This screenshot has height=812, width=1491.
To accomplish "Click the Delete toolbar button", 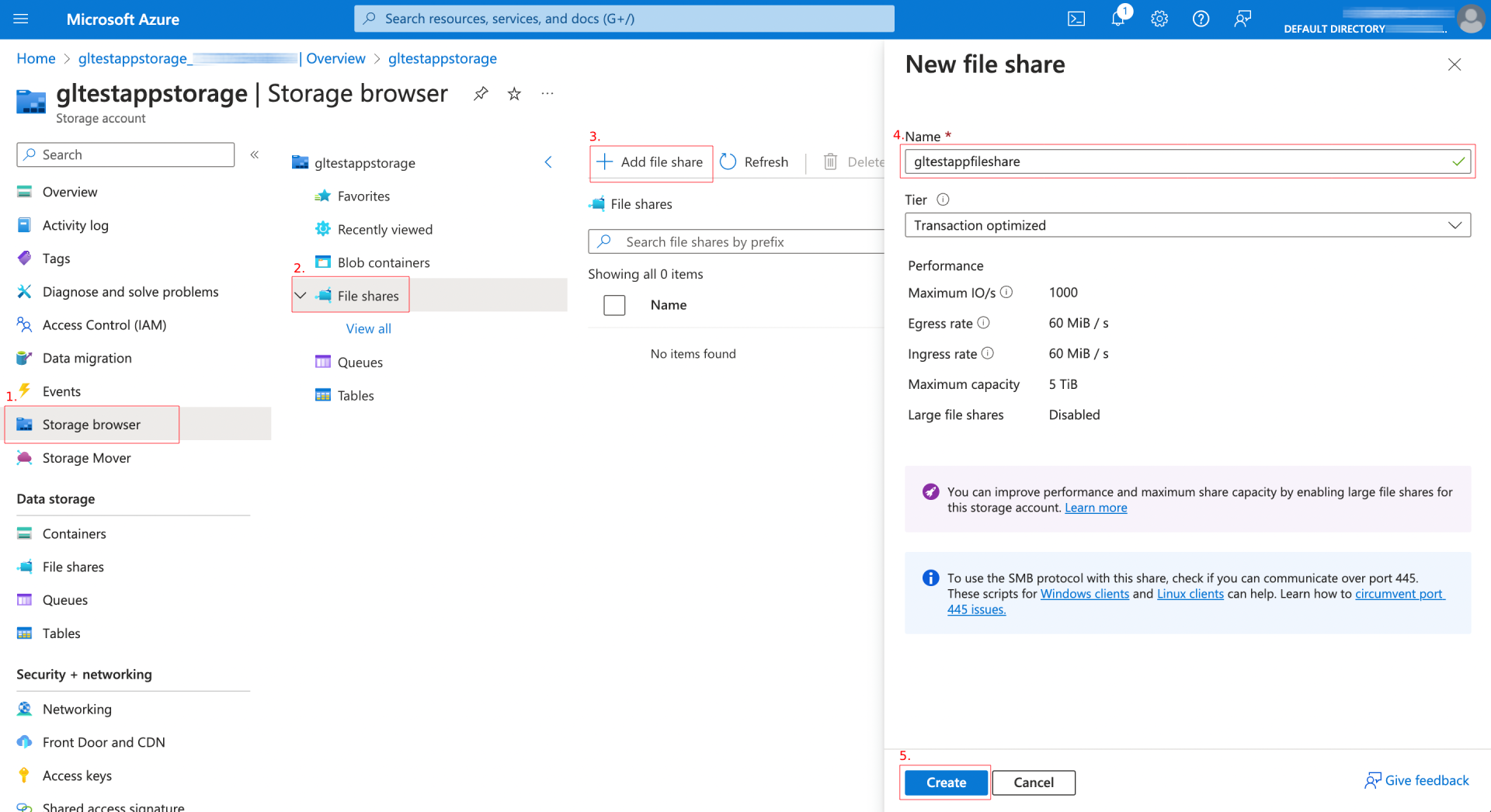I will click(x=853, y=162).
